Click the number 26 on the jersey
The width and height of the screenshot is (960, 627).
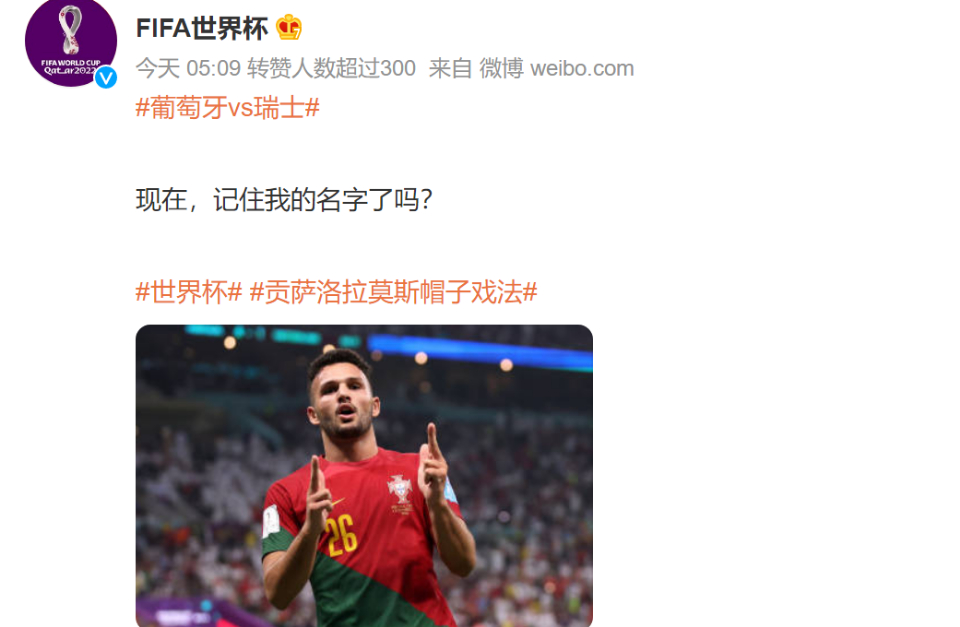pyautogui.click(x=340, y=535)
